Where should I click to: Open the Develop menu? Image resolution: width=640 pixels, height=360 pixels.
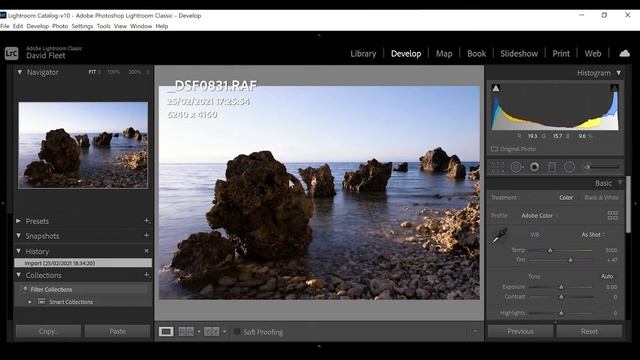click(38, 26)
